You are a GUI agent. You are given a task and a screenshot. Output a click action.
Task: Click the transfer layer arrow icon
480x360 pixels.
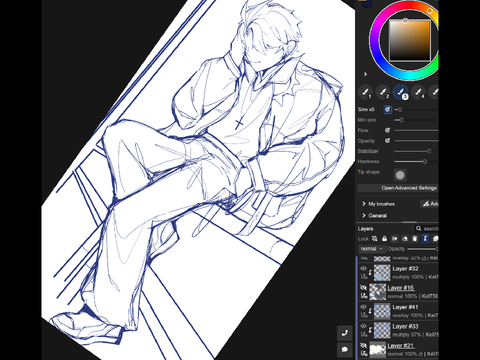(x=395, y=239)
